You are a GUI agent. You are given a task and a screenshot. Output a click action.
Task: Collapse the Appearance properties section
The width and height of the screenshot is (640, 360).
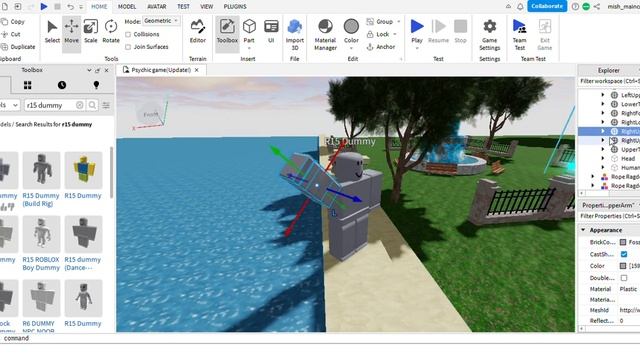(583, 230)
